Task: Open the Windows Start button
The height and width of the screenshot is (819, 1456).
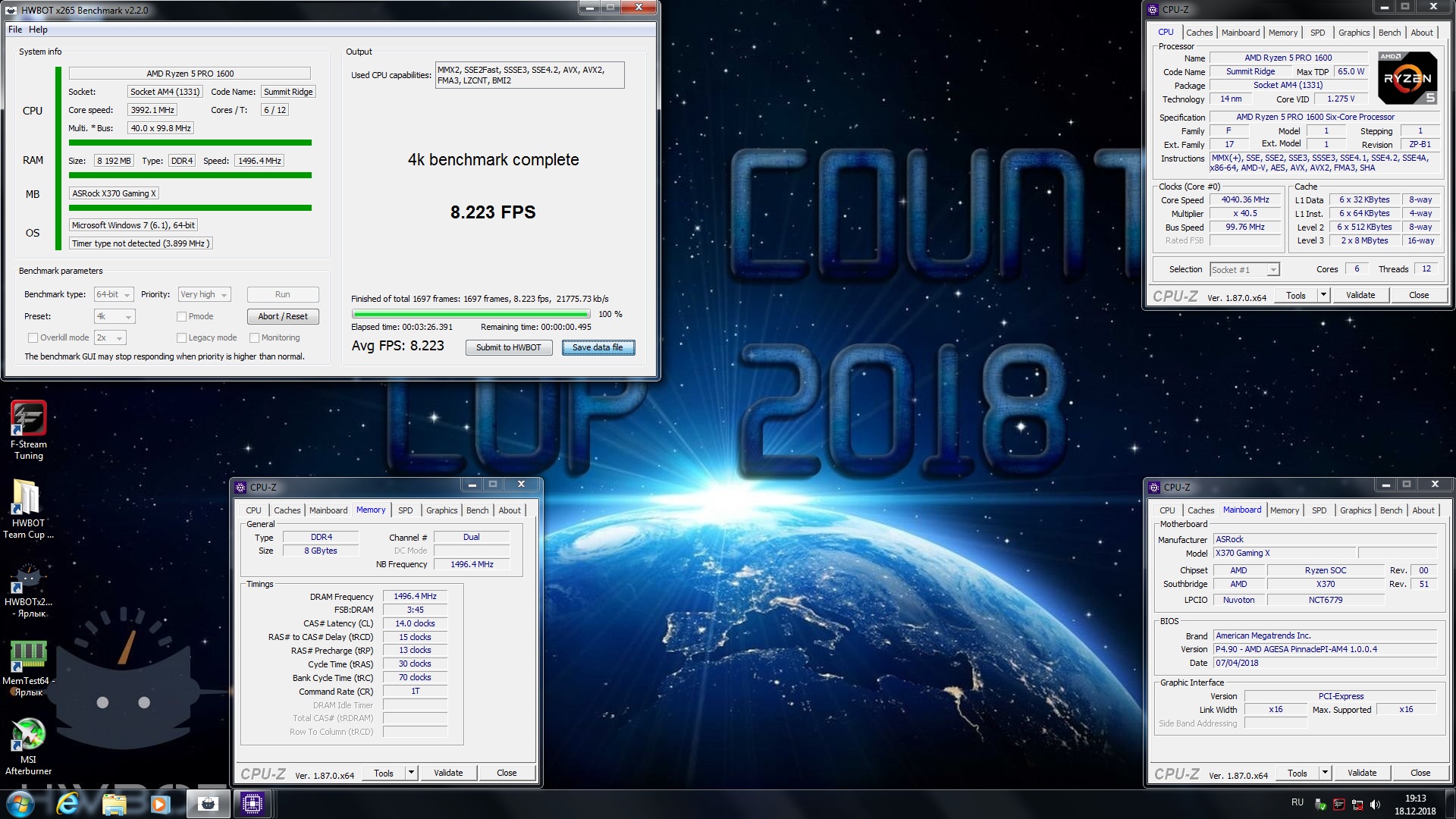Action: (20, 804)
